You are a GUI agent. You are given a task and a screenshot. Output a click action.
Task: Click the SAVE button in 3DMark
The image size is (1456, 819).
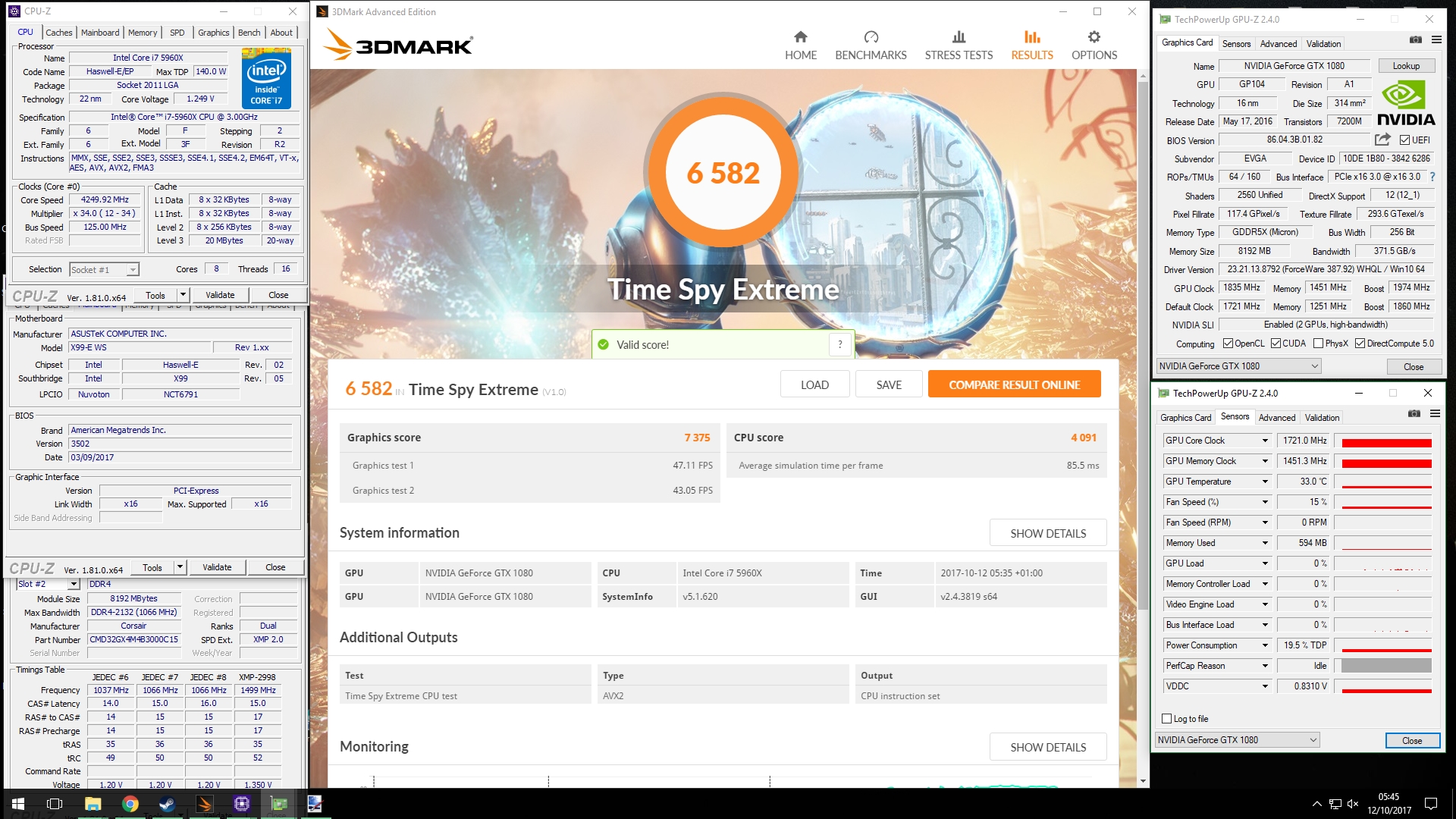click(x=889, y=384)
